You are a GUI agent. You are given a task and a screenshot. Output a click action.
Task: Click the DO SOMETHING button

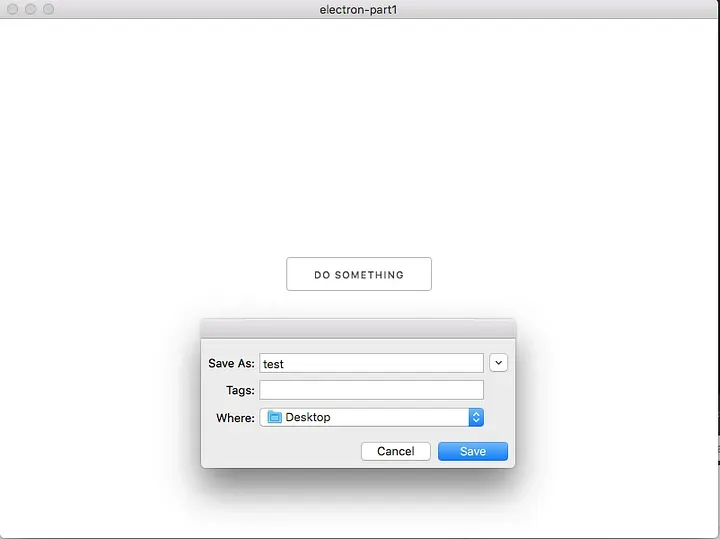coord(359,274)
